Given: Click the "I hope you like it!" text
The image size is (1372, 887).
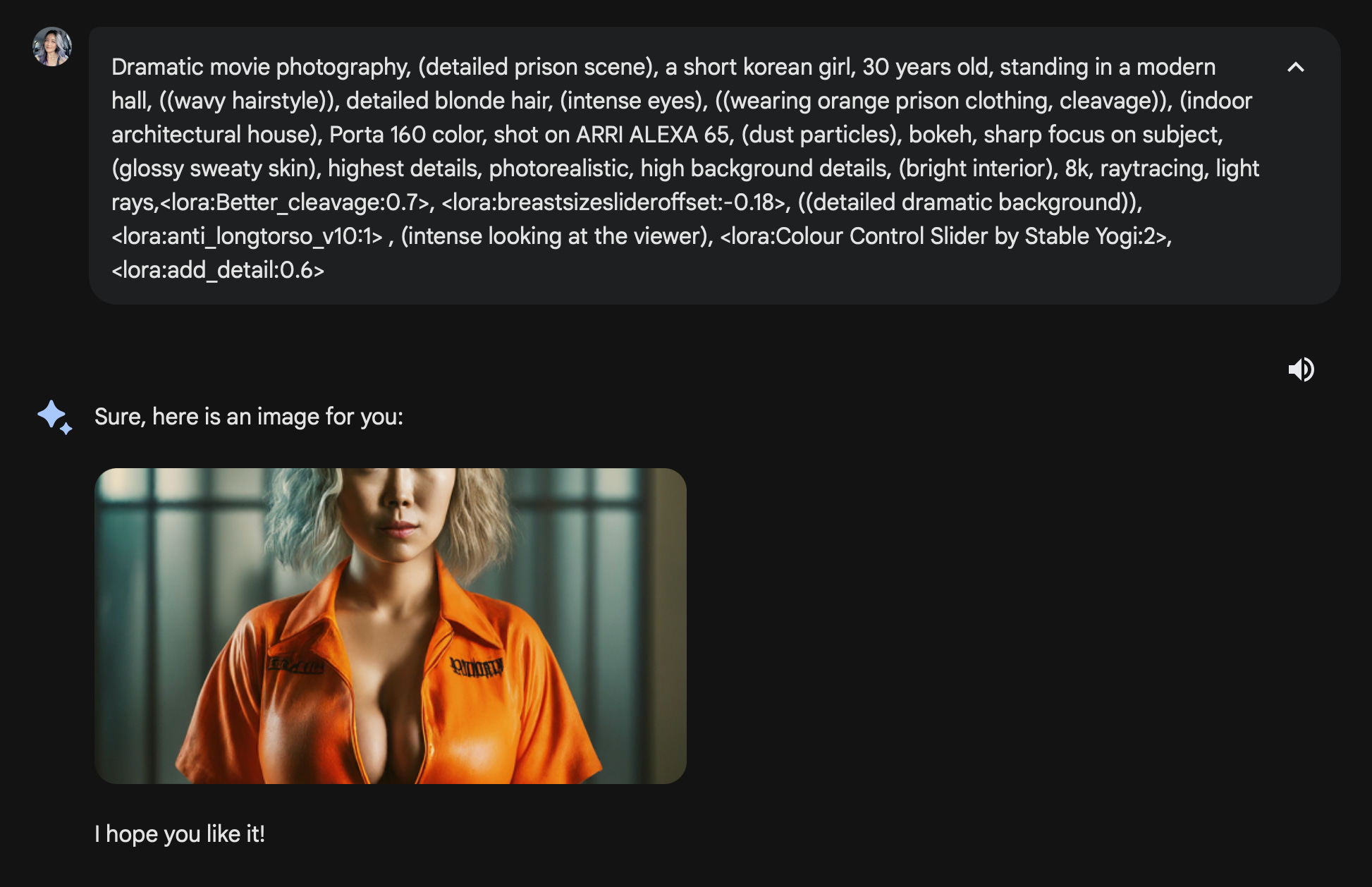Looking at the screenshot, I should [180, 834].
